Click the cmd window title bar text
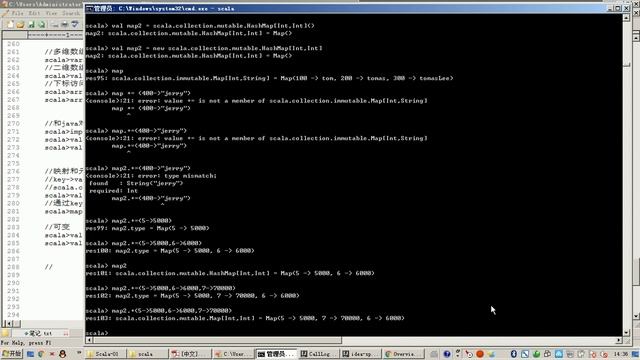 (x=165, y=8)
